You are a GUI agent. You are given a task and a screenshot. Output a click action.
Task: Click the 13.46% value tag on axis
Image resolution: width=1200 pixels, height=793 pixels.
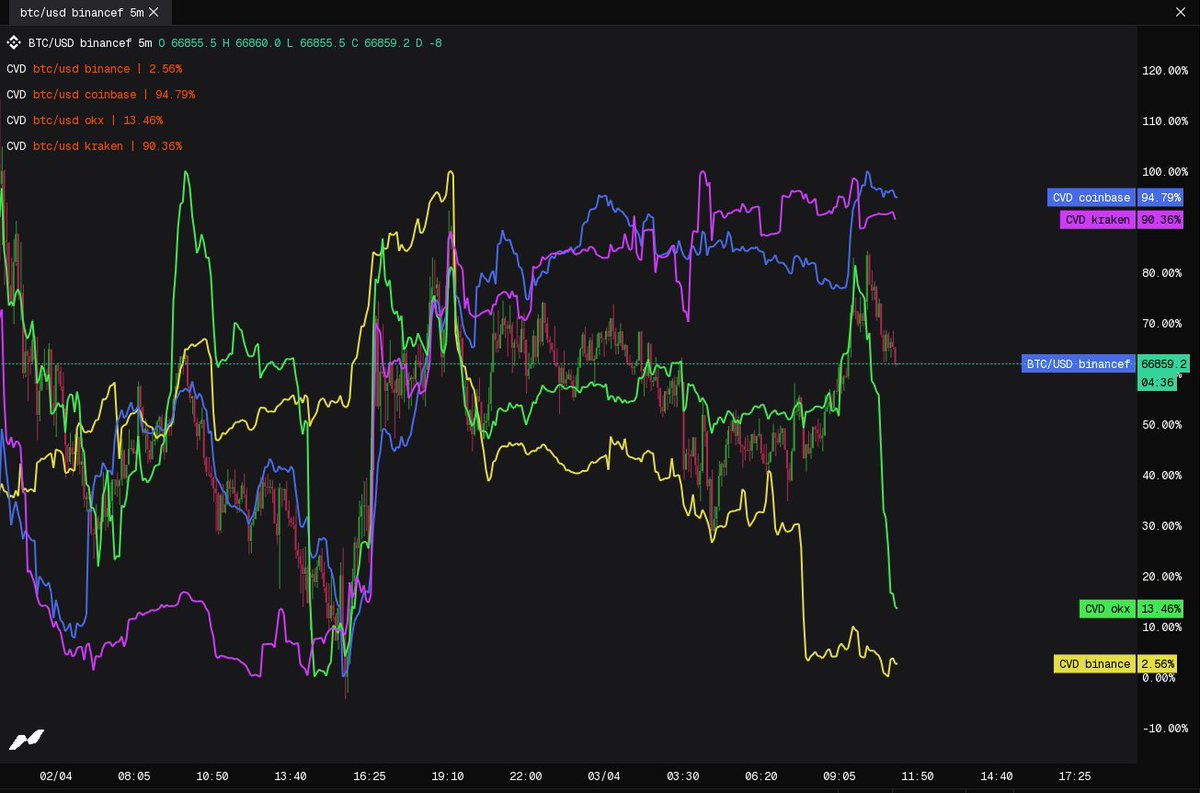pyautogui.click(x=1161, y=609)
